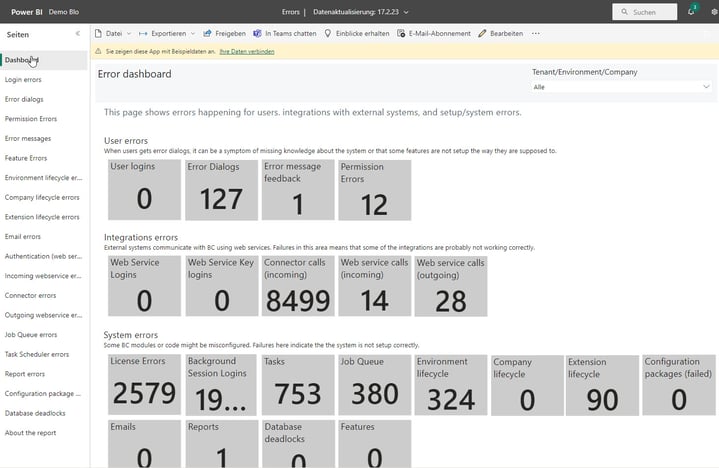Switch to the Feature Errors page
Image resolution: width=719 pixels, height=468 pixels.
pos(26,158)
